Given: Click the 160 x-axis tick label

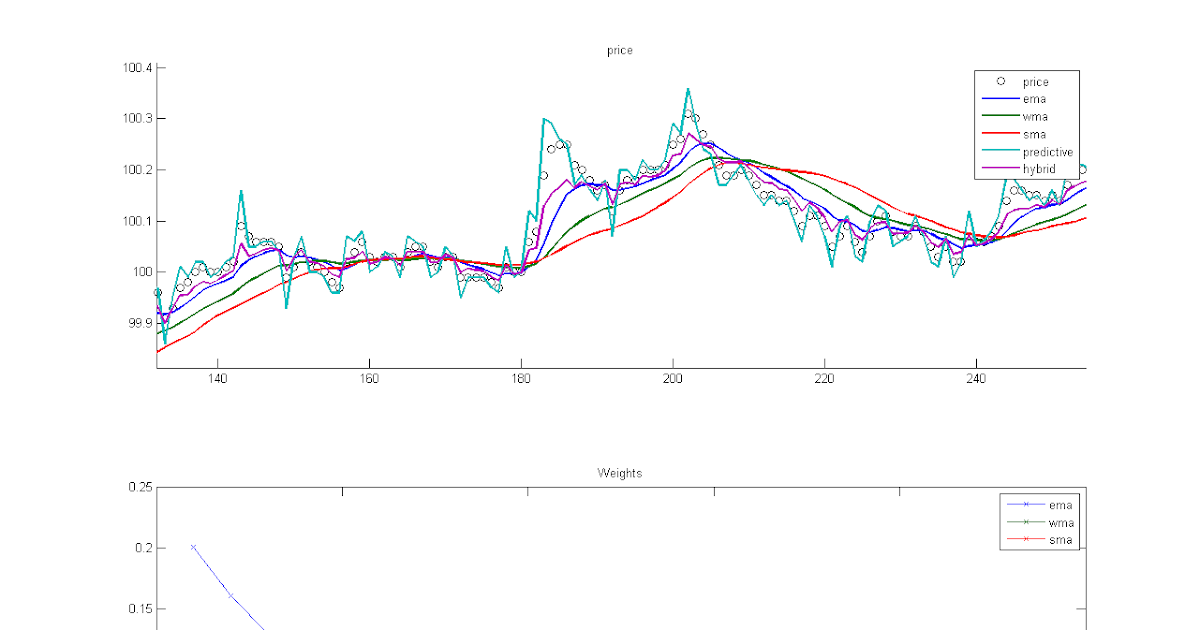Looking at the screenshot, I should click(369, 379).
